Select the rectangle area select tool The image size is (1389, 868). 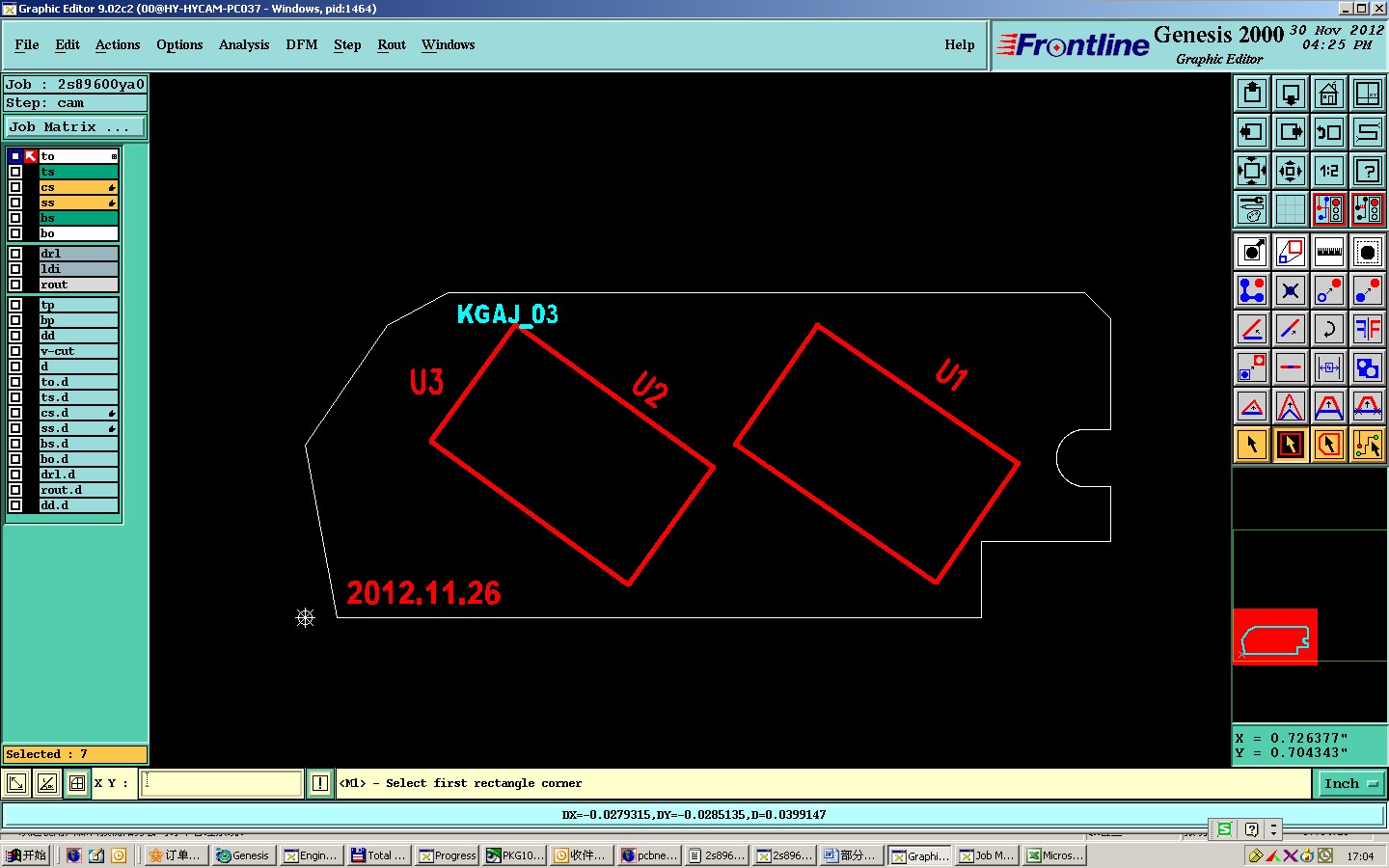1291,445
